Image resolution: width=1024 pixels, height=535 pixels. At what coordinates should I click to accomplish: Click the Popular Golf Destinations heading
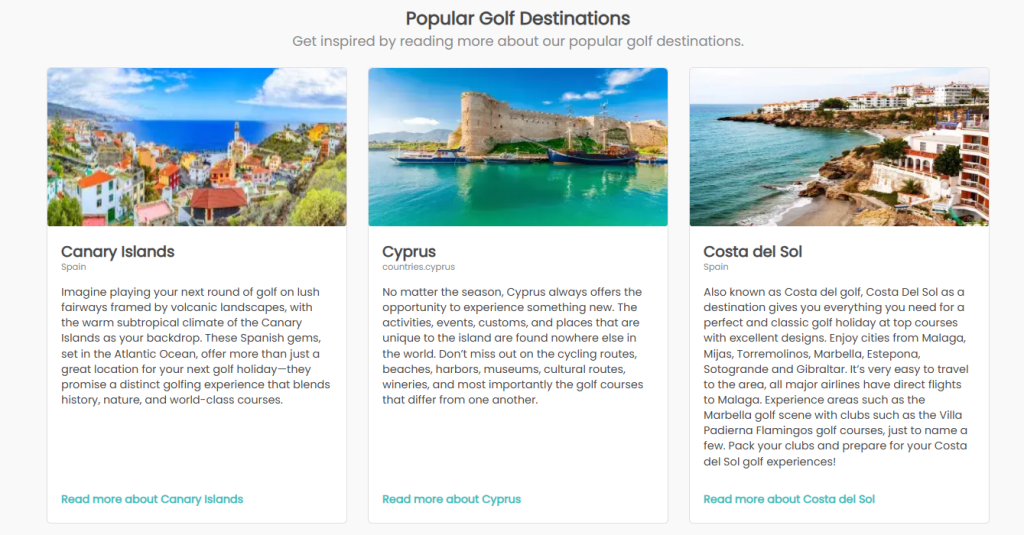[x=518, y=18]
